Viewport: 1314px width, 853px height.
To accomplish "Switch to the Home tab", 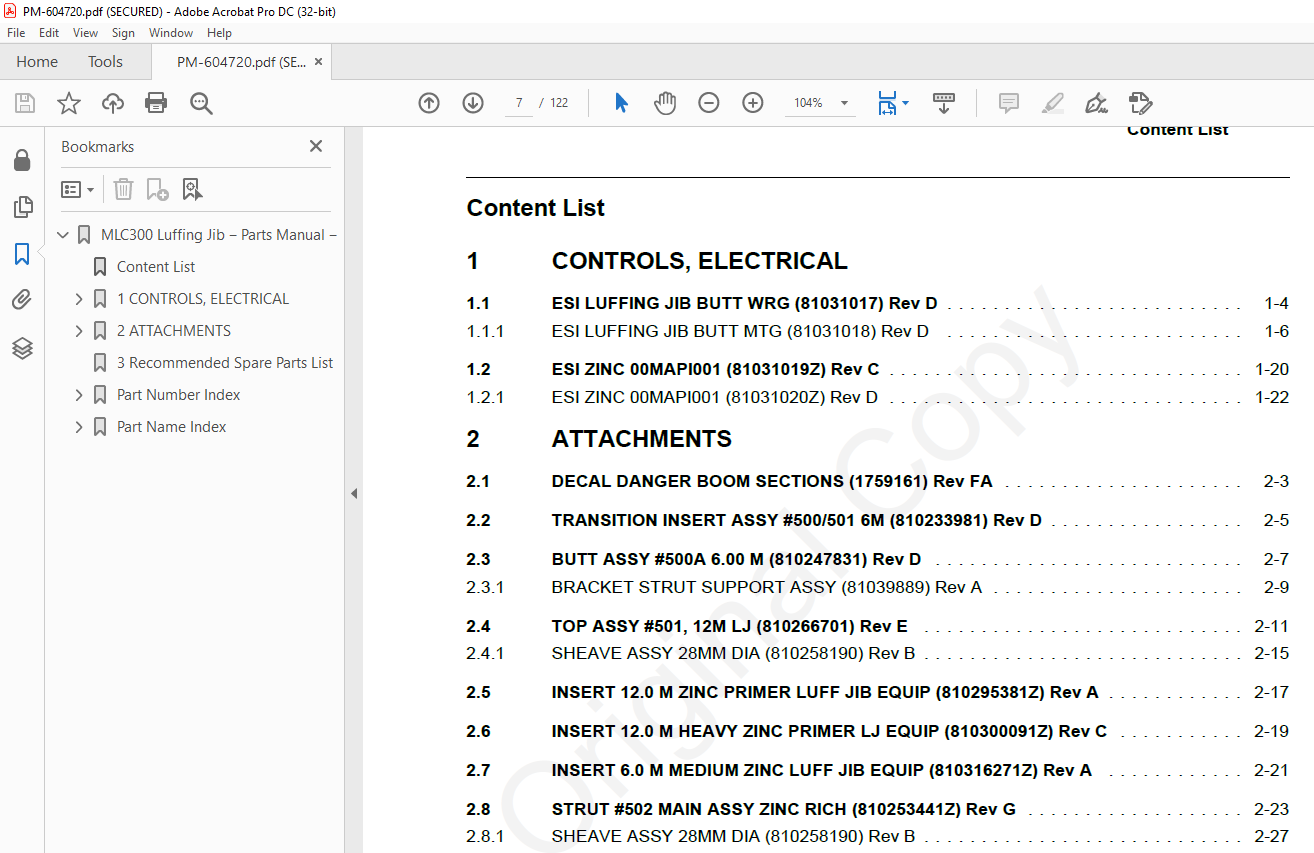I will 37,62.
